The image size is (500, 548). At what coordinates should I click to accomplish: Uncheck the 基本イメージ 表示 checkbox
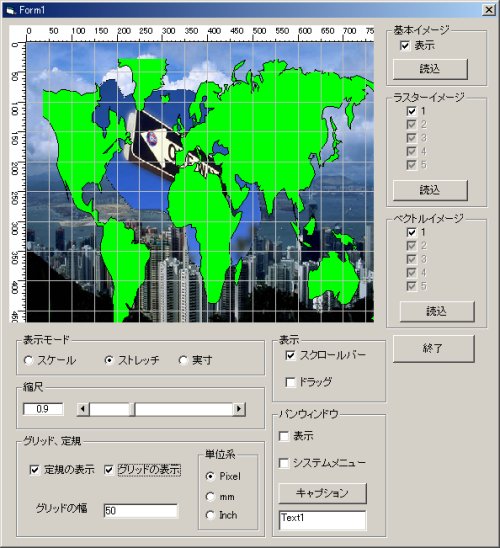click(405, 45)
